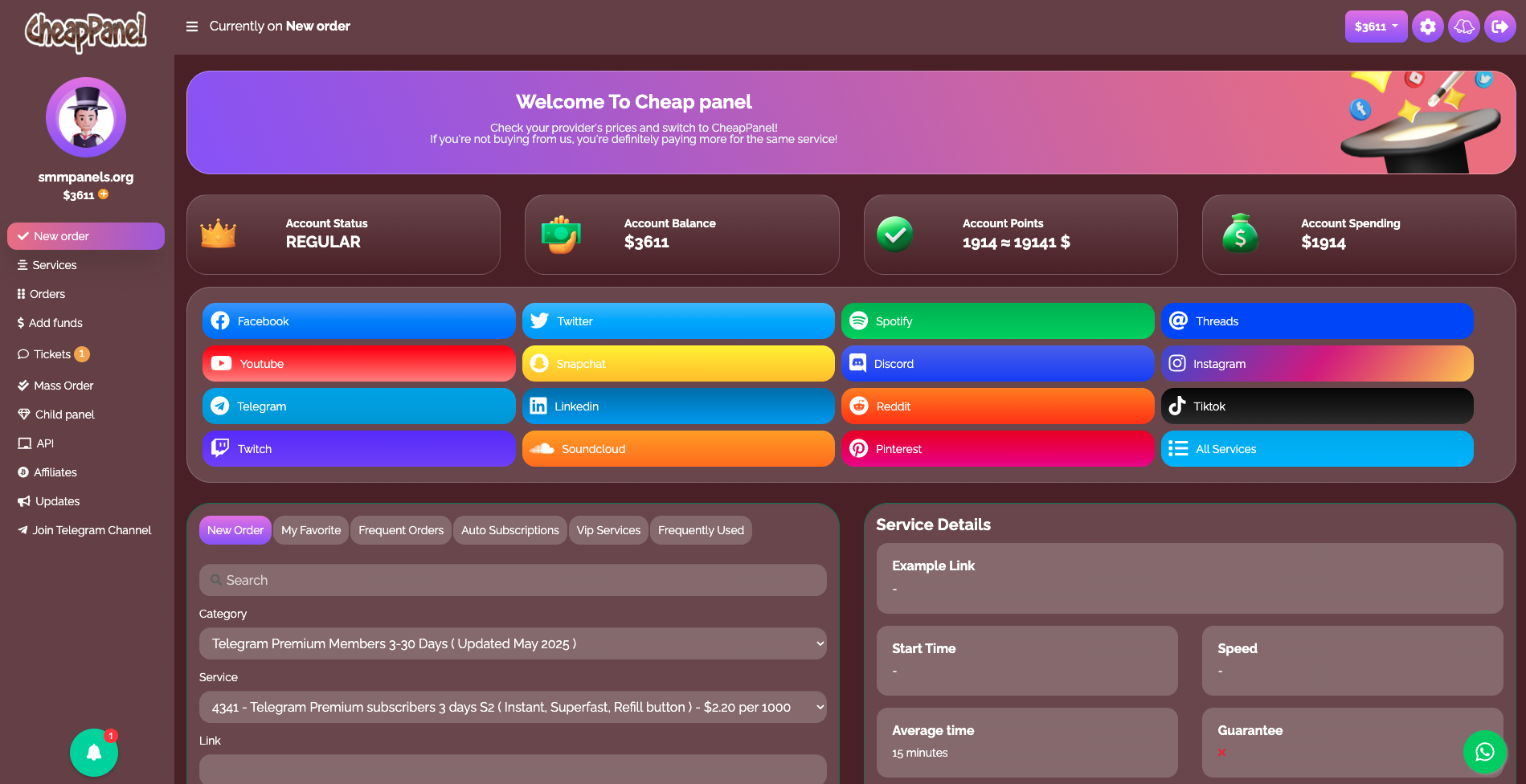Expand the Service selection dropdown

513,707
